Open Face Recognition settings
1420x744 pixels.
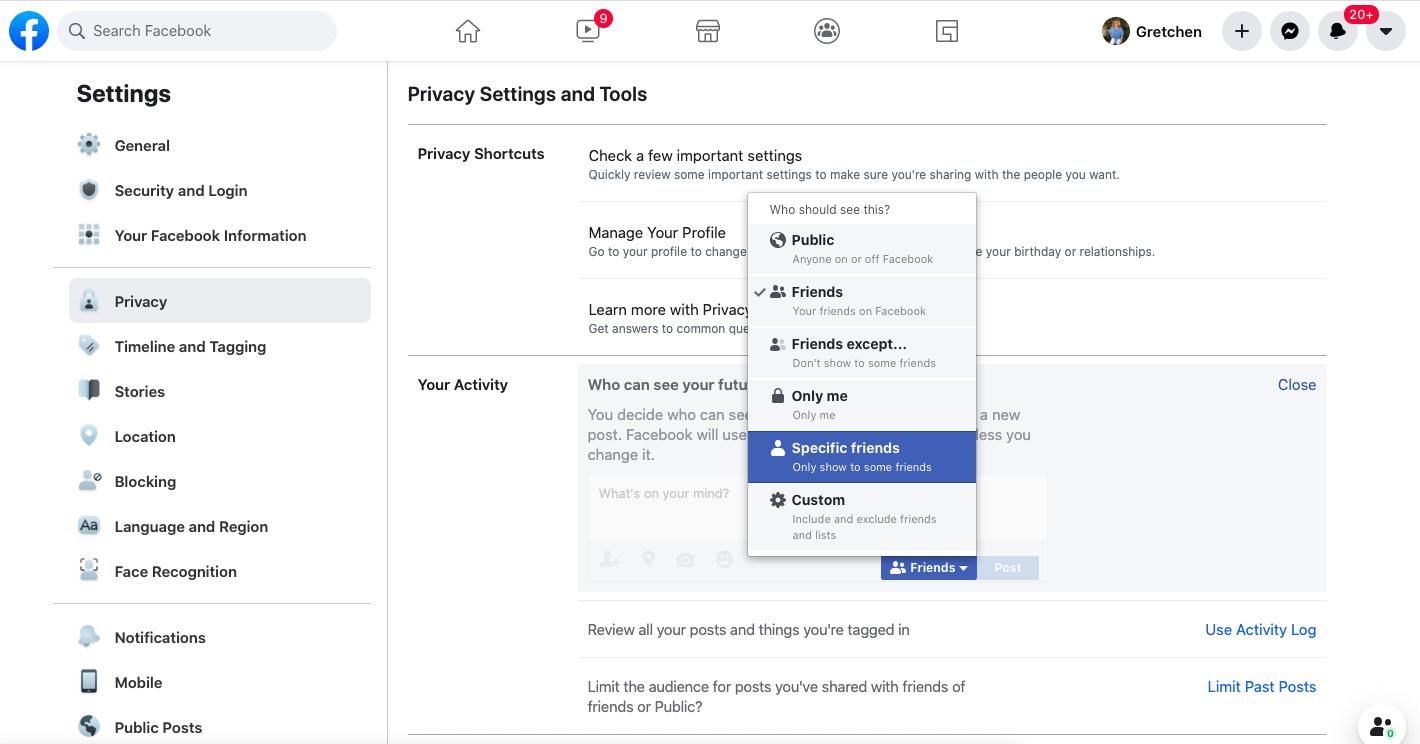click(x=220, y=571)
